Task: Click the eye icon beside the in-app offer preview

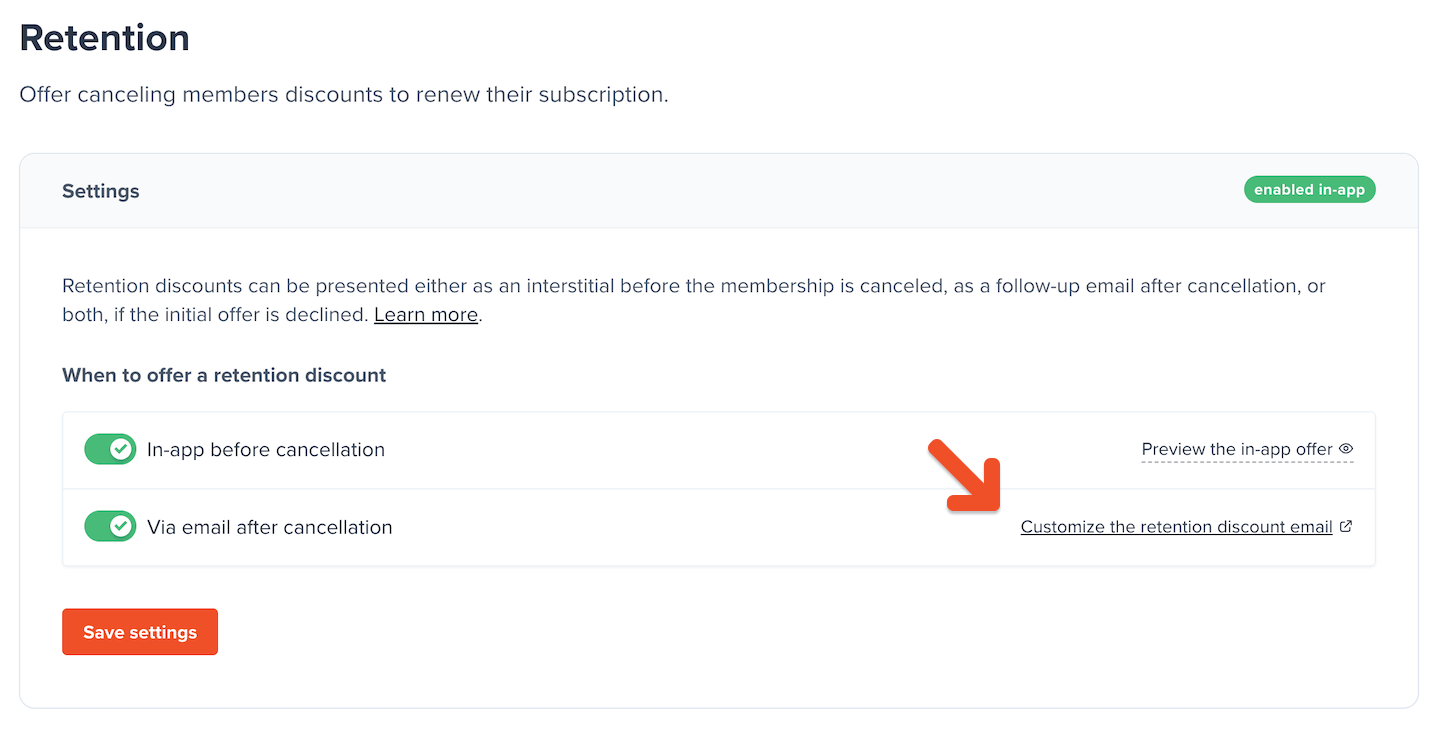Action: pyautogui.click(x=1346, y=449)
